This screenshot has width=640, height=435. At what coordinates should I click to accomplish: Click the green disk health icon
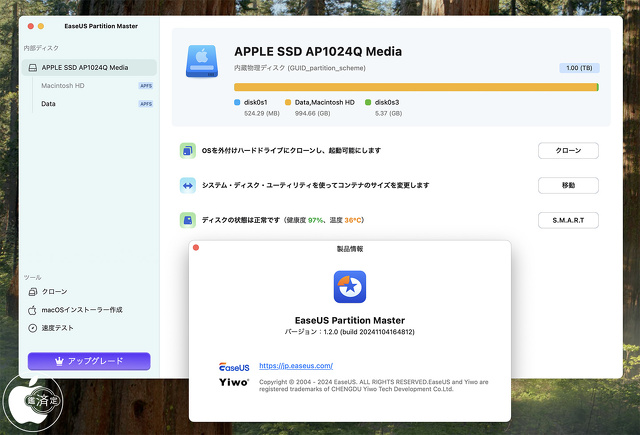188,220
